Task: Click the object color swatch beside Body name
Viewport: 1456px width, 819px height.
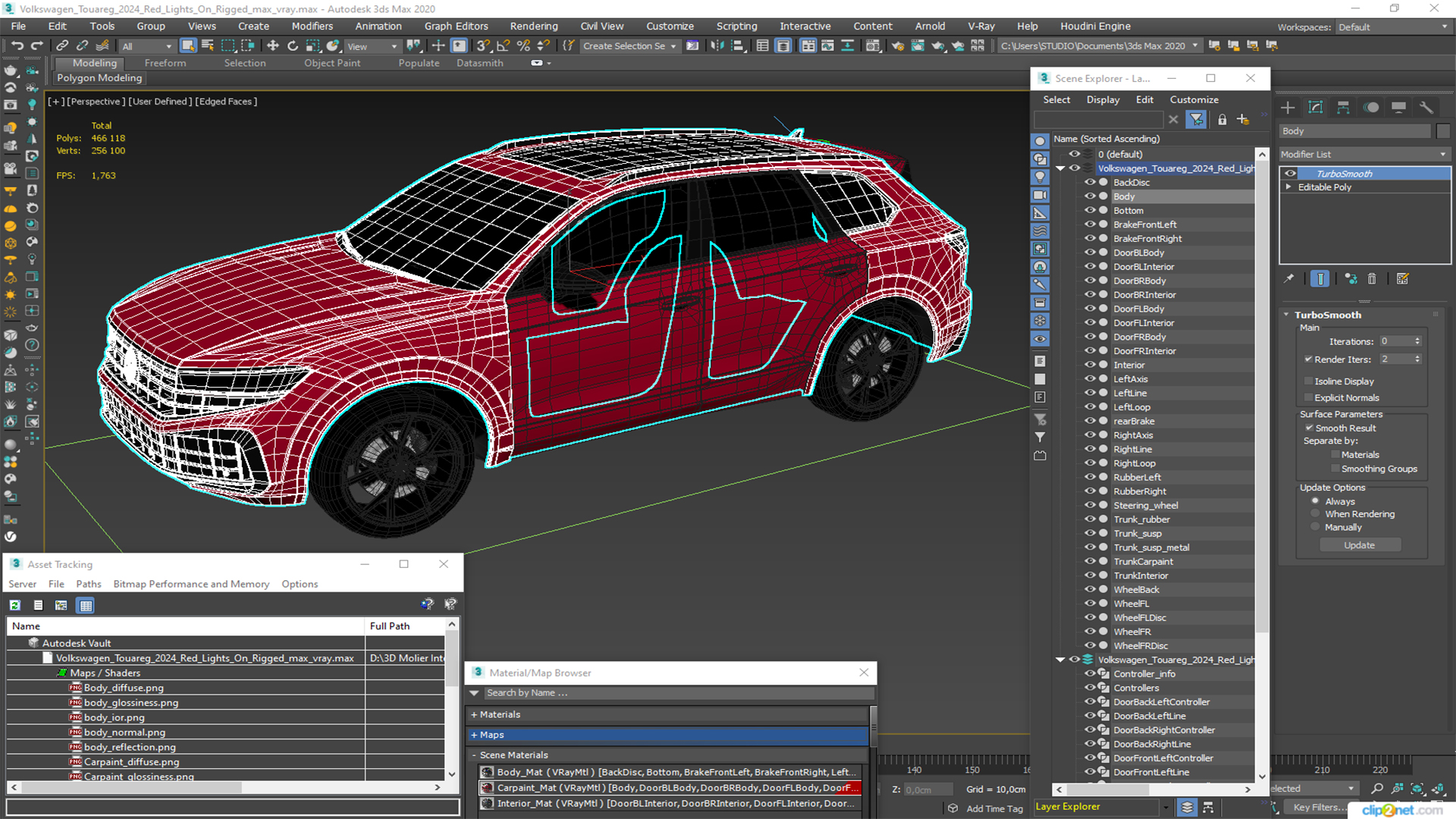Action: pos(1442,131)
